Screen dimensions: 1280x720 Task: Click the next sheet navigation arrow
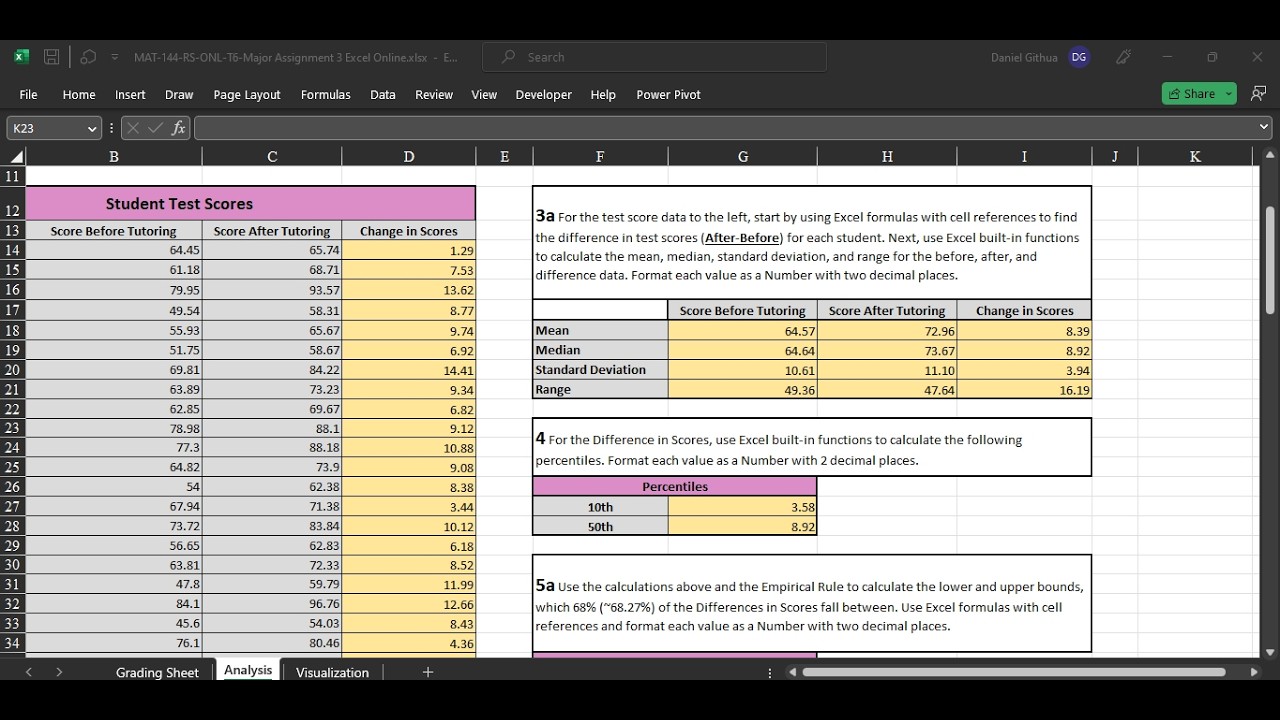tap(59, 672)
